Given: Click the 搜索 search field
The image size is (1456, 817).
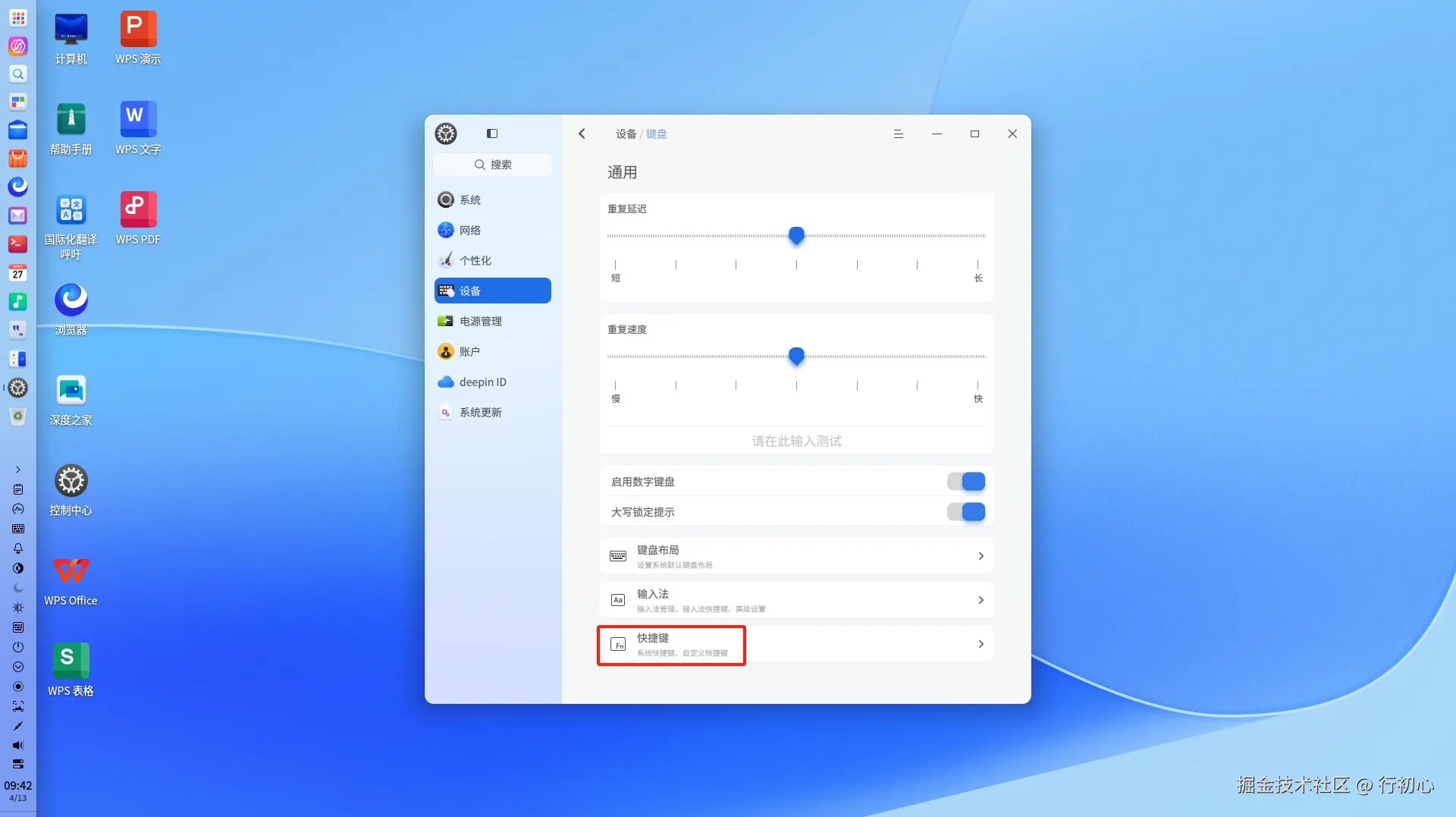Looking at the screenshot, I should (x=493, y=165).
